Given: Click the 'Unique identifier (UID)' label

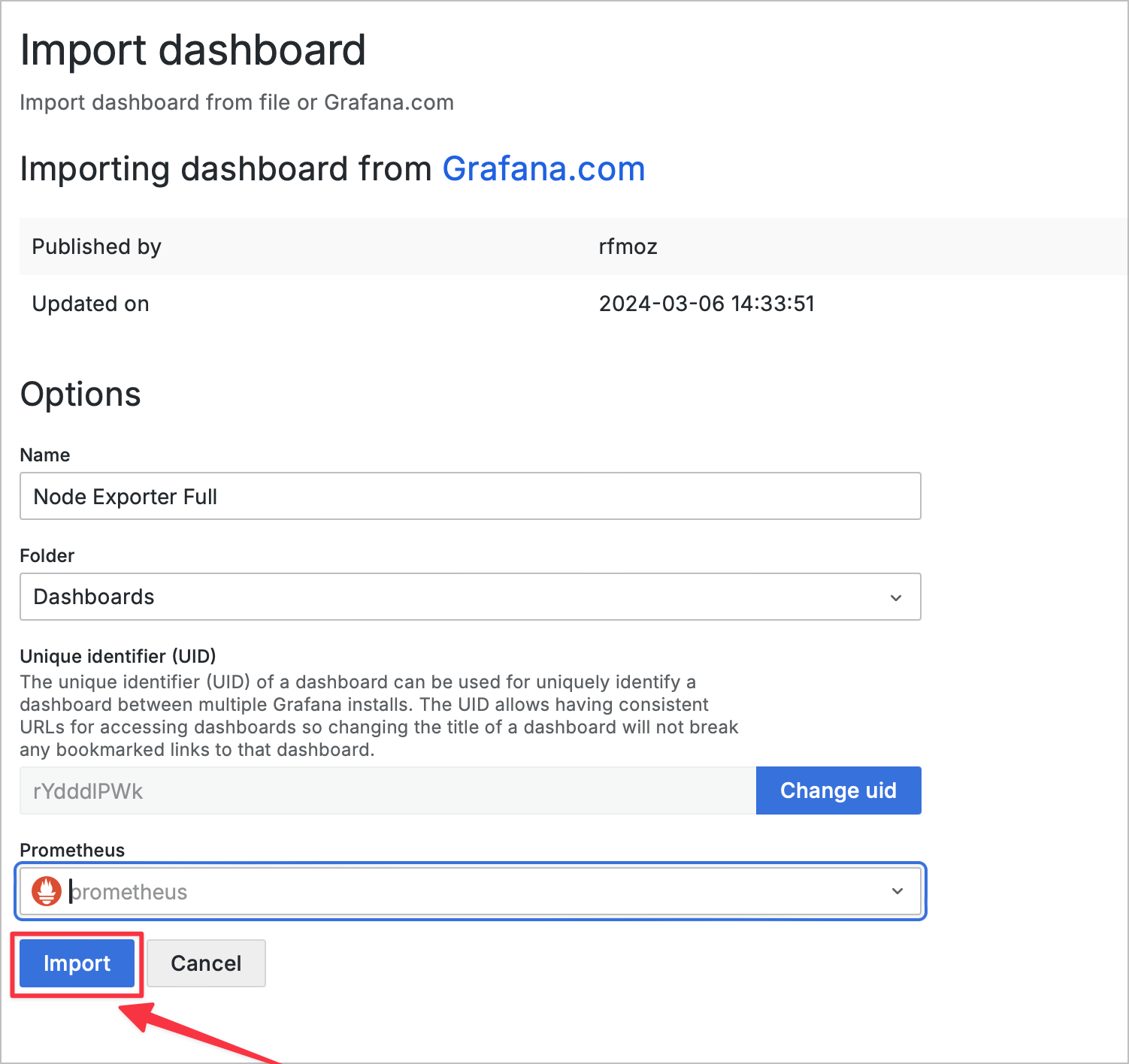Looking at the screenshot, I should click(x=118, y=656).
